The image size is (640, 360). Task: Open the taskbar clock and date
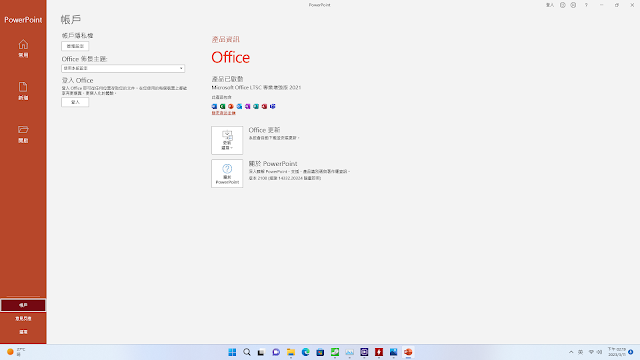coord(617,352)
